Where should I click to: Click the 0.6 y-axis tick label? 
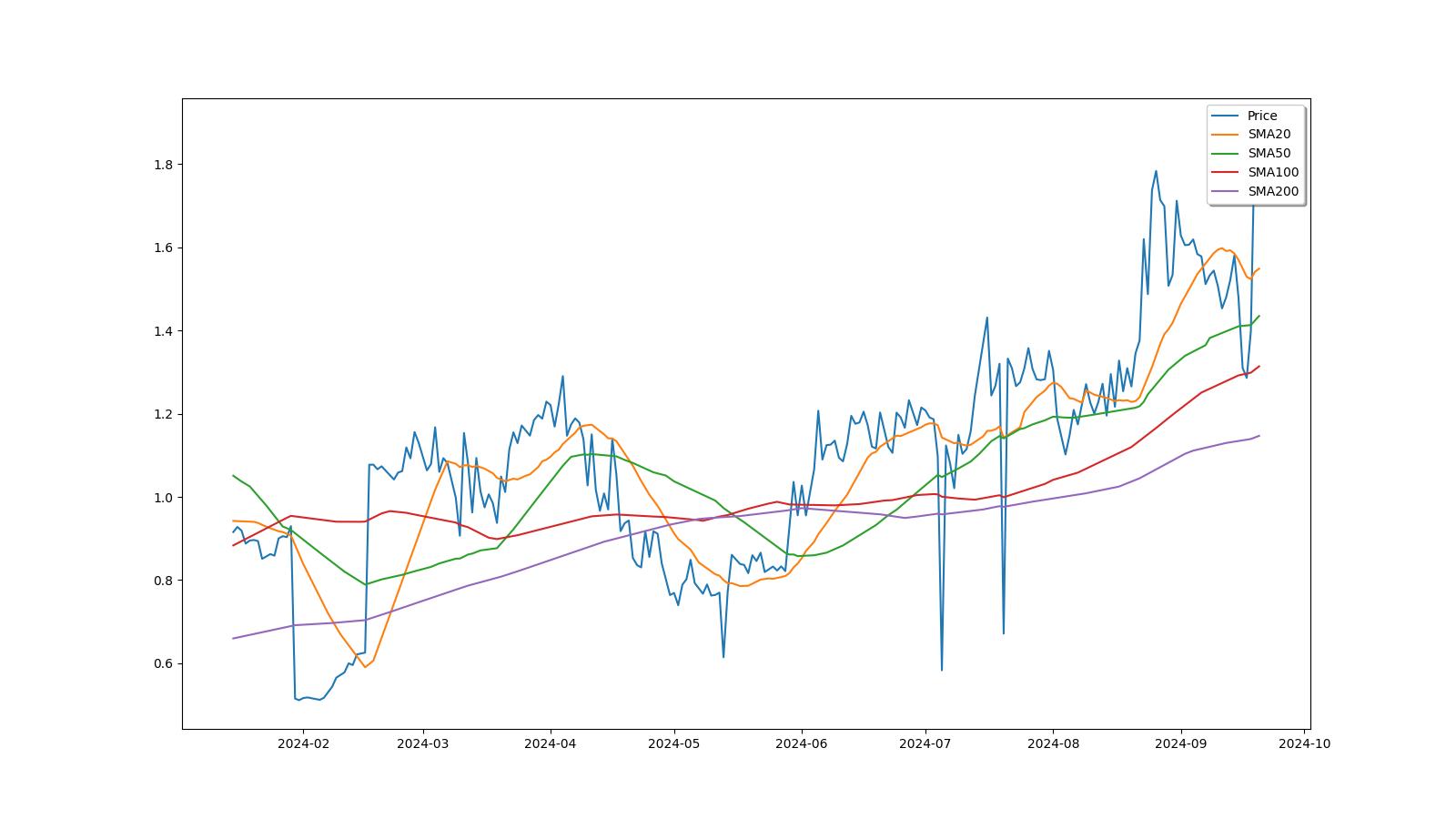pyautogui.click(x=164, y=663)
